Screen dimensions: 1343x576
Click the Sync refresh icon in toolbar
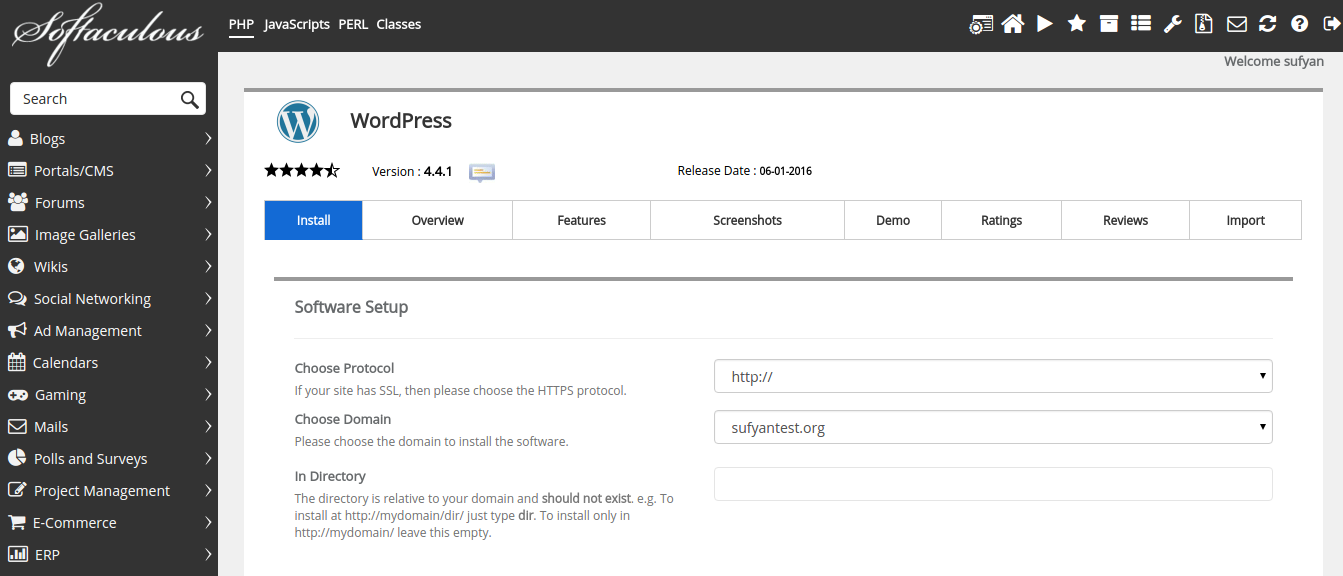[1267, 23]
